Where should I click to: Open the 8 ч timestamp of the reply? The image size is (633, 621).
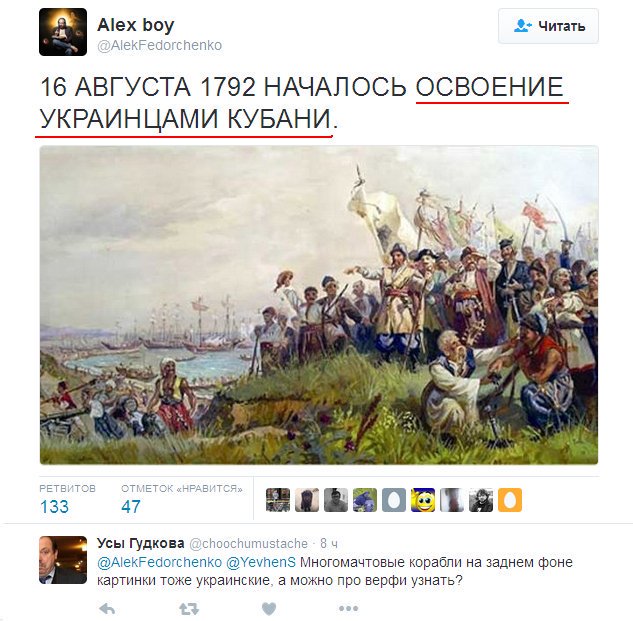click(x=329, y=544)
